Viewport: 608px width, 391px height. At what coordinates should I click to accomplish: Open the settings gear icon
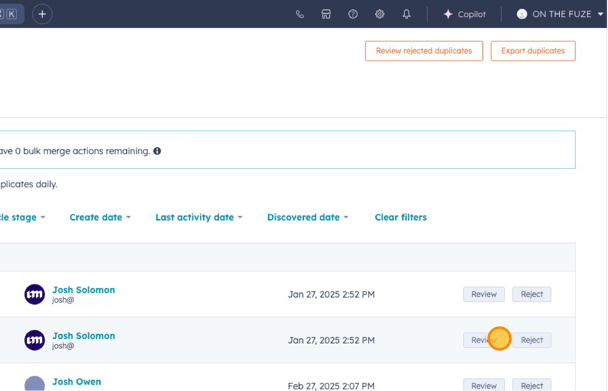(x=380, y=14)
